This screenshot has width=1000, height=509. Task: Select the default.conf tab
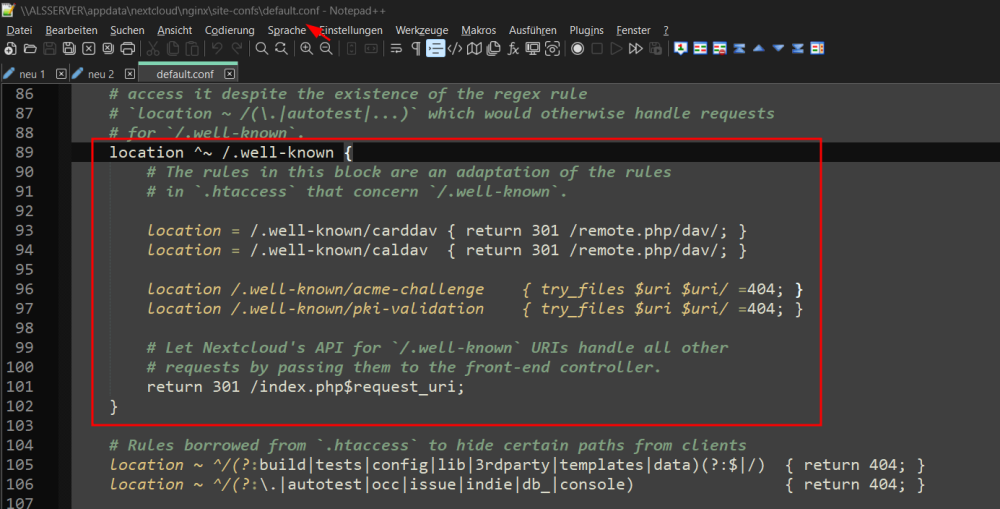pyautogui.click(x=185, y=74)
